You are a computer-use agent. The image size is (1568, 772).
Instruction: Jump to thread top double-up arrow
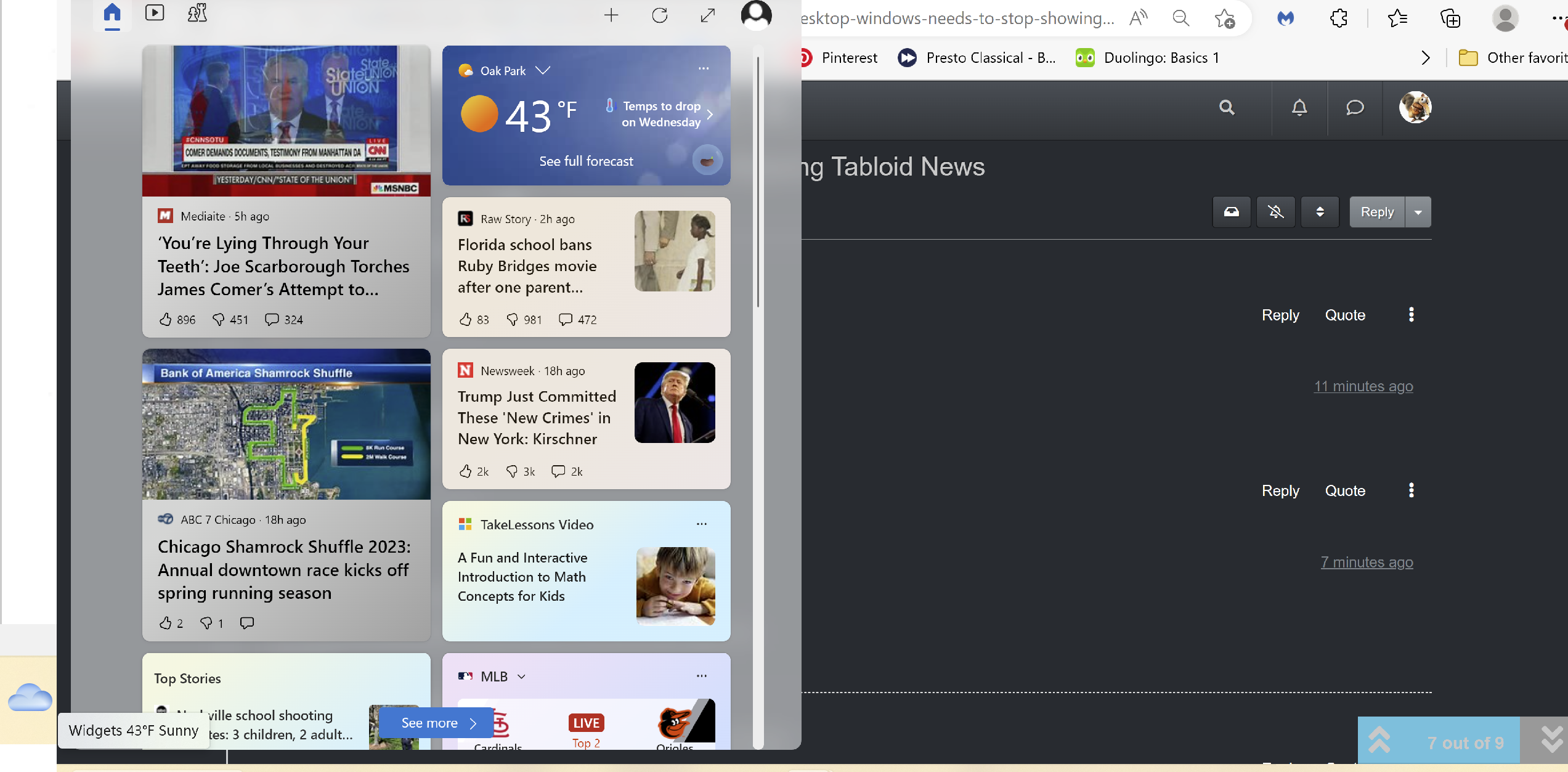coord(1379,740)
